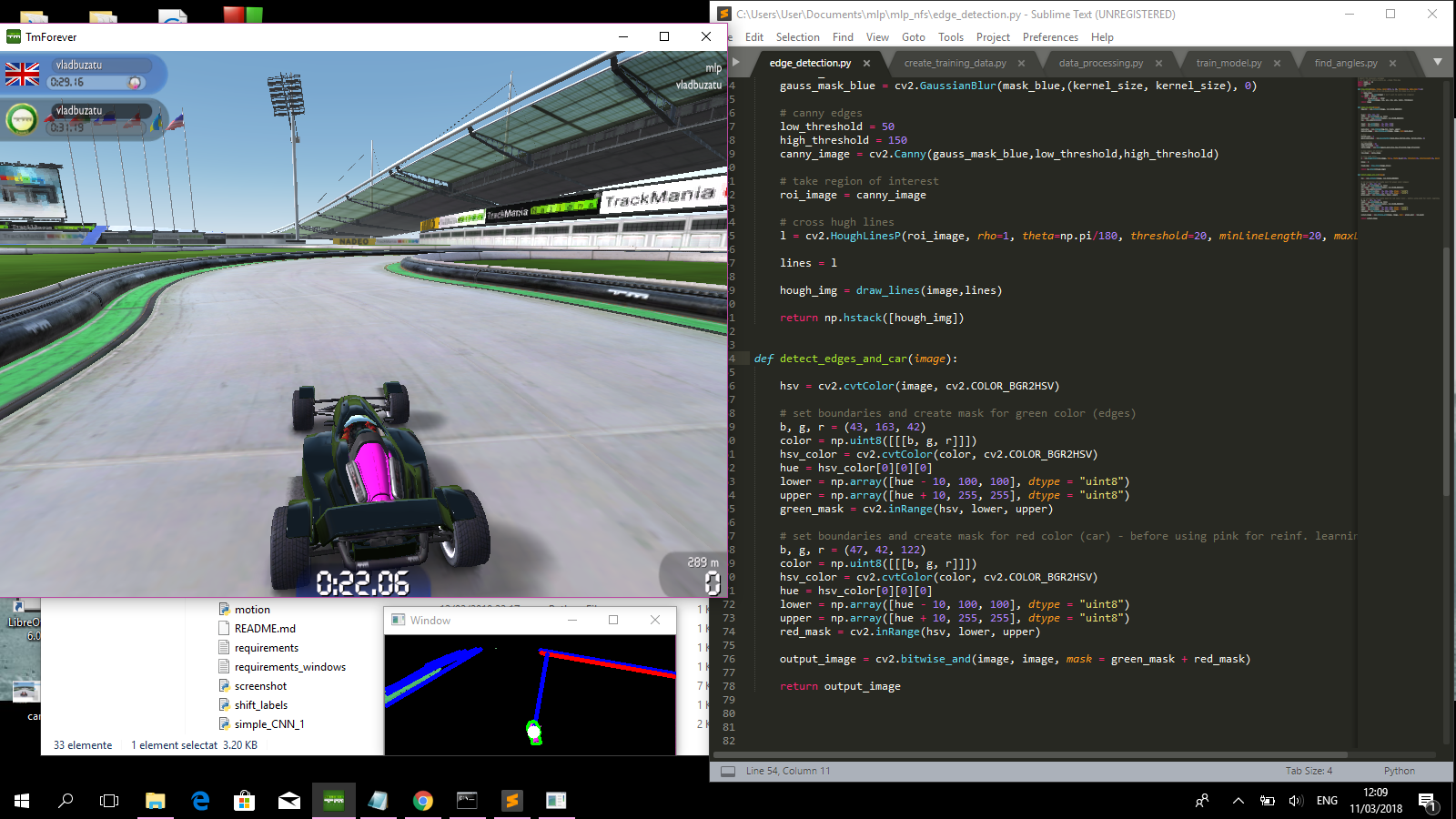Open the Project menu

(x=993, y=37)
